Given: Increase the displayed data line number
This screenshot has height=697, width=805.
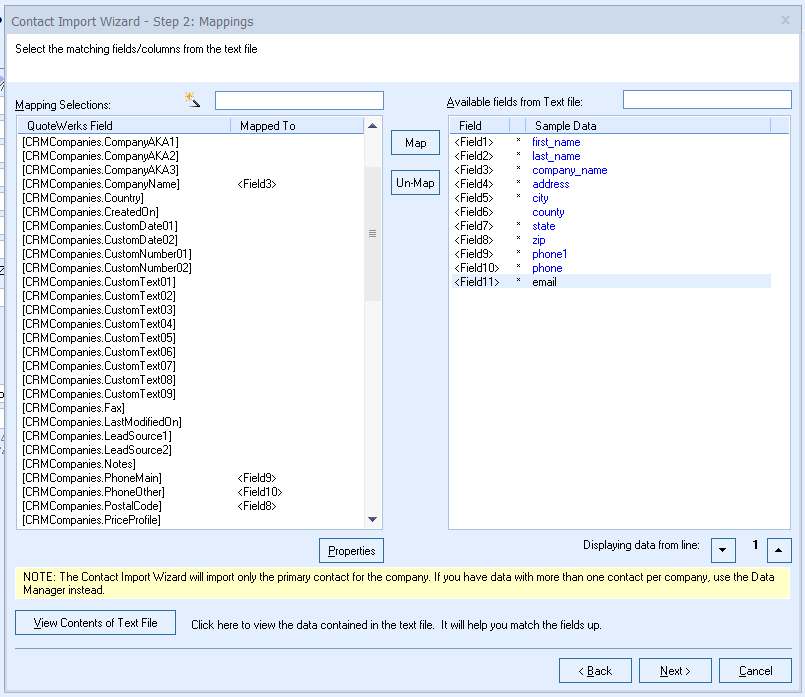Looking at the screenshot, I should point(781,549).
